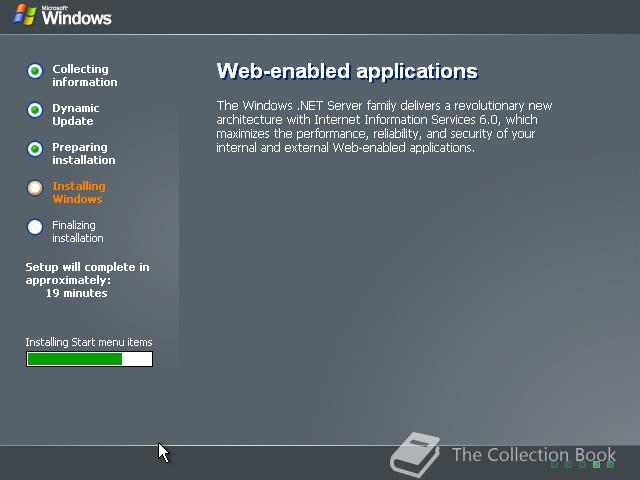640x480 pixels.
Task: Click the 'Dynamic Update' label
Action: [76, 114]
